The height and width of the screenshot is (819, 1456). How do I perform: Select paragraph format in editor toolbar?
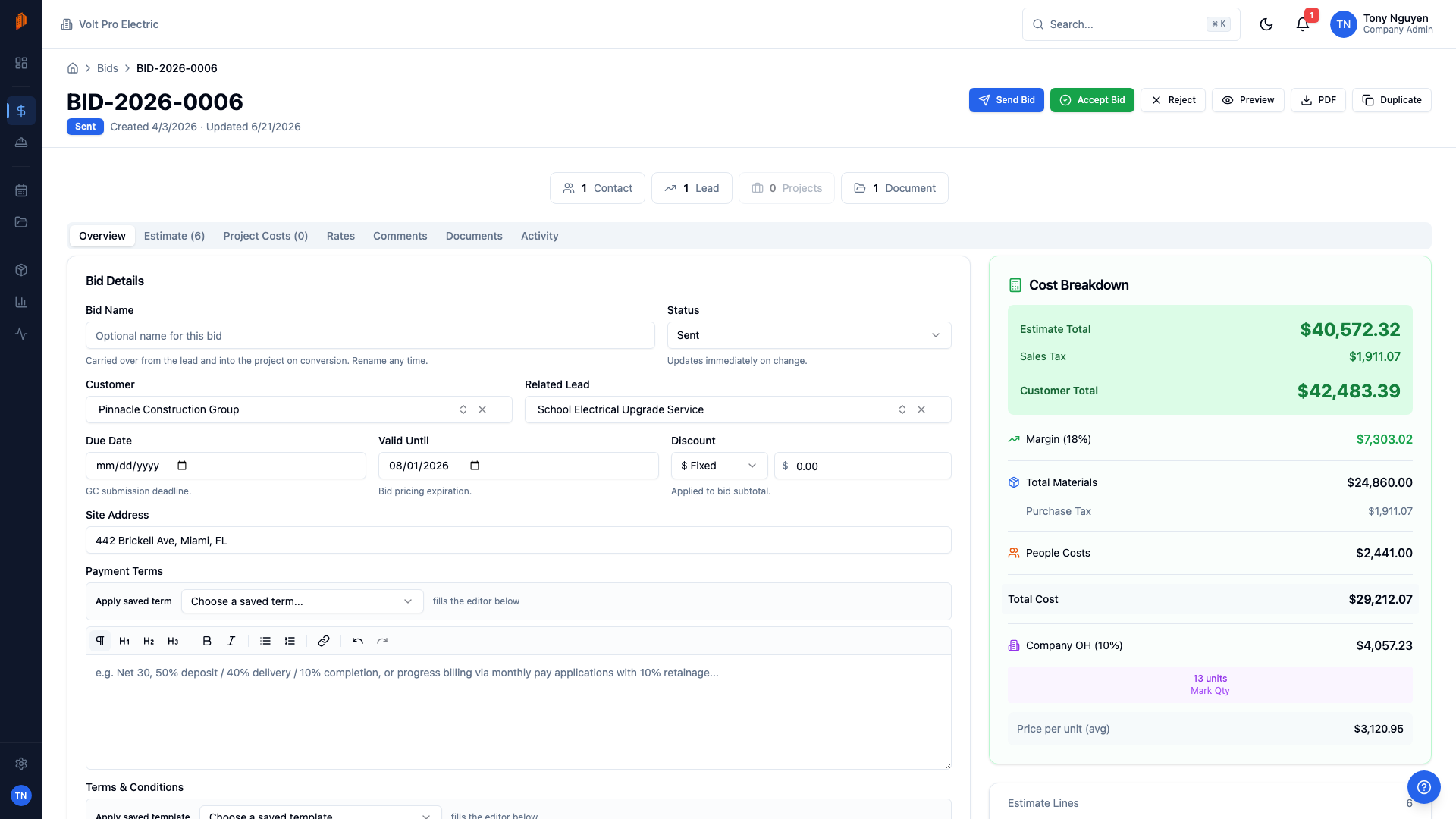point(100,641)
